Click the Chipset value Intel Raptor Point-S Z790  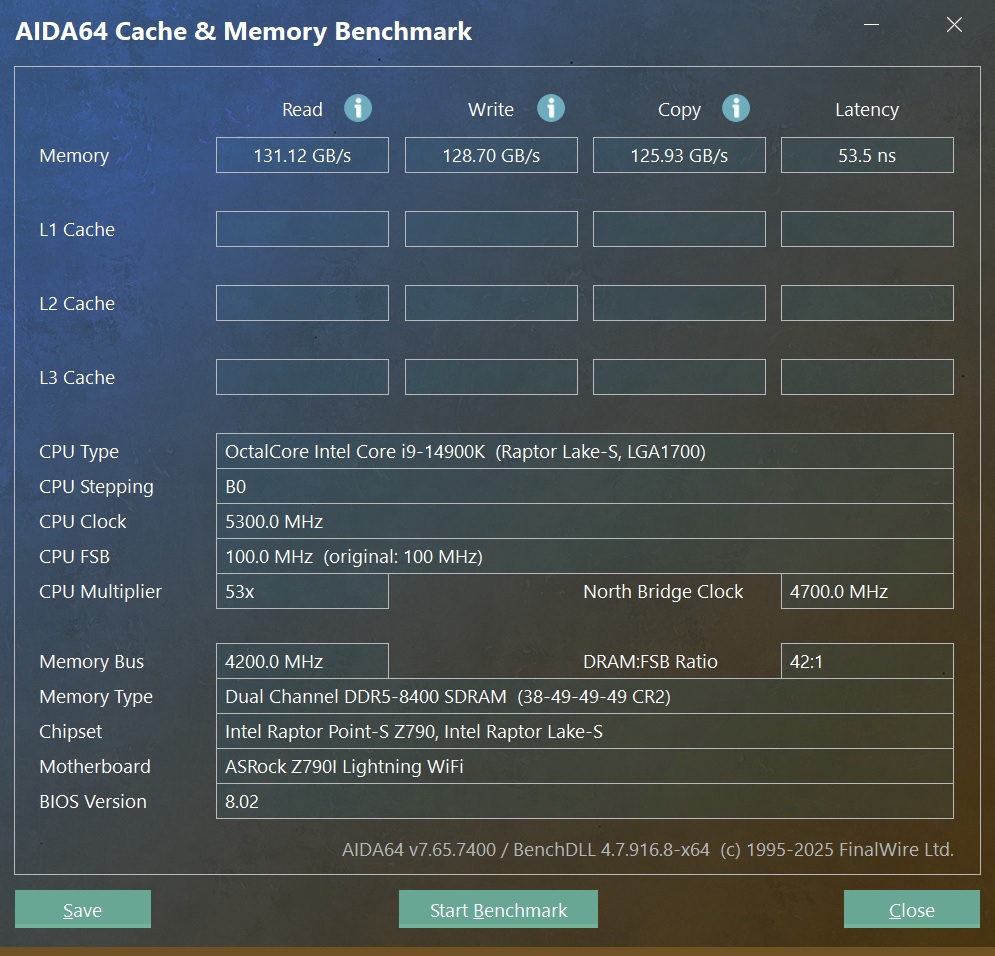click(x=584, y=731)
